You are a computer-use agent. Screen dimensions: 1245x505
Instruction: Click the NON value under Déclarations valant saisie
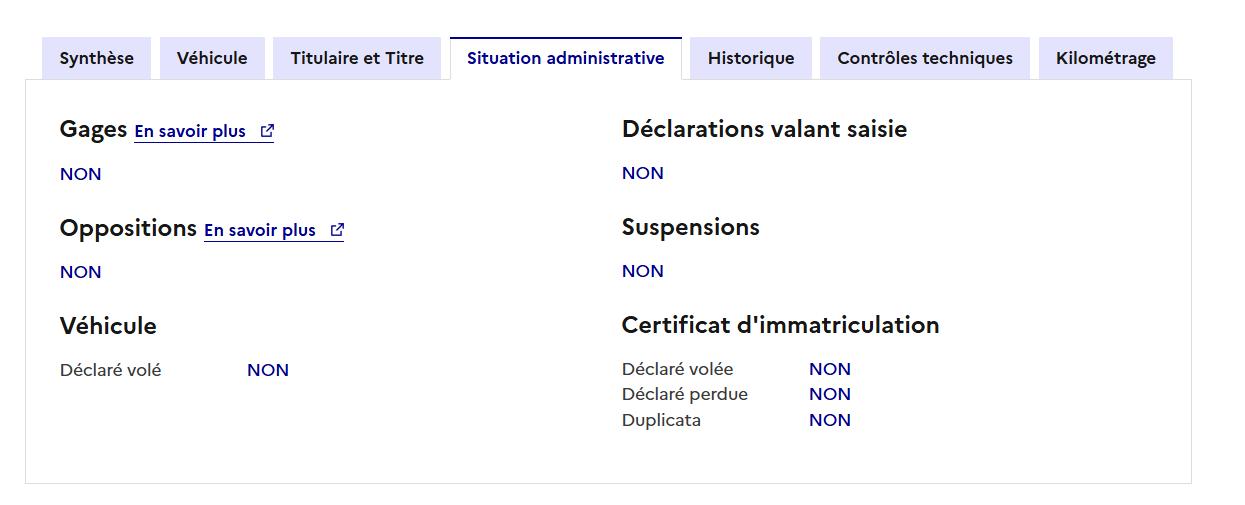click(x=643, y=173)
